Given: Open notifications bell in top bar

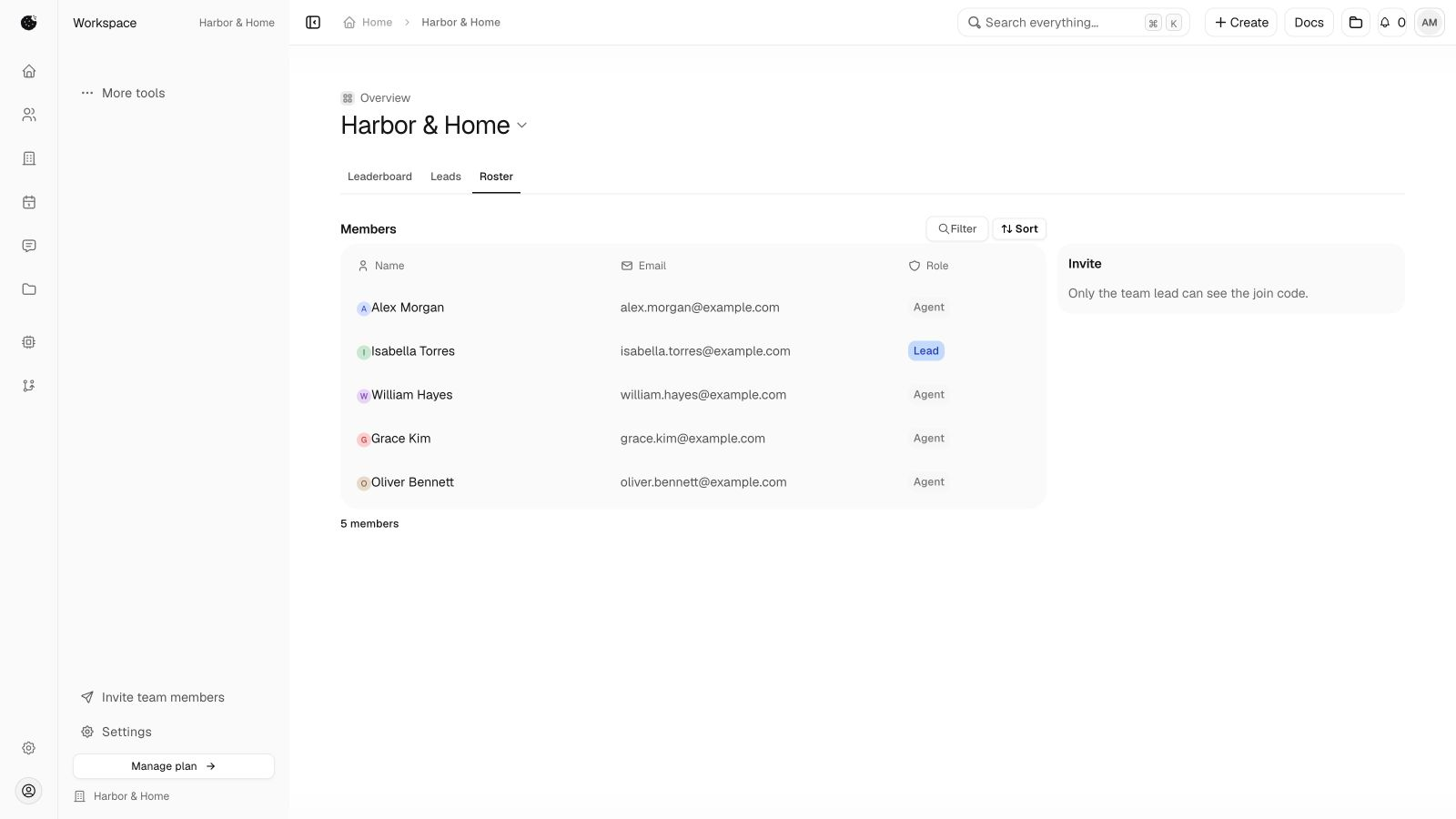Looking at the screenshot, I should pos(1392,23).
